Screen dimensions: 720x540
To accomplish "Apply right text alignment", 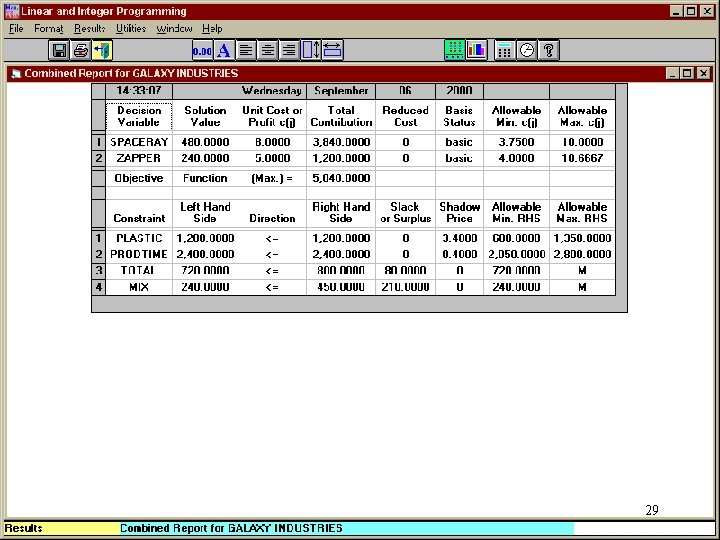I will (x=289, y=50).
